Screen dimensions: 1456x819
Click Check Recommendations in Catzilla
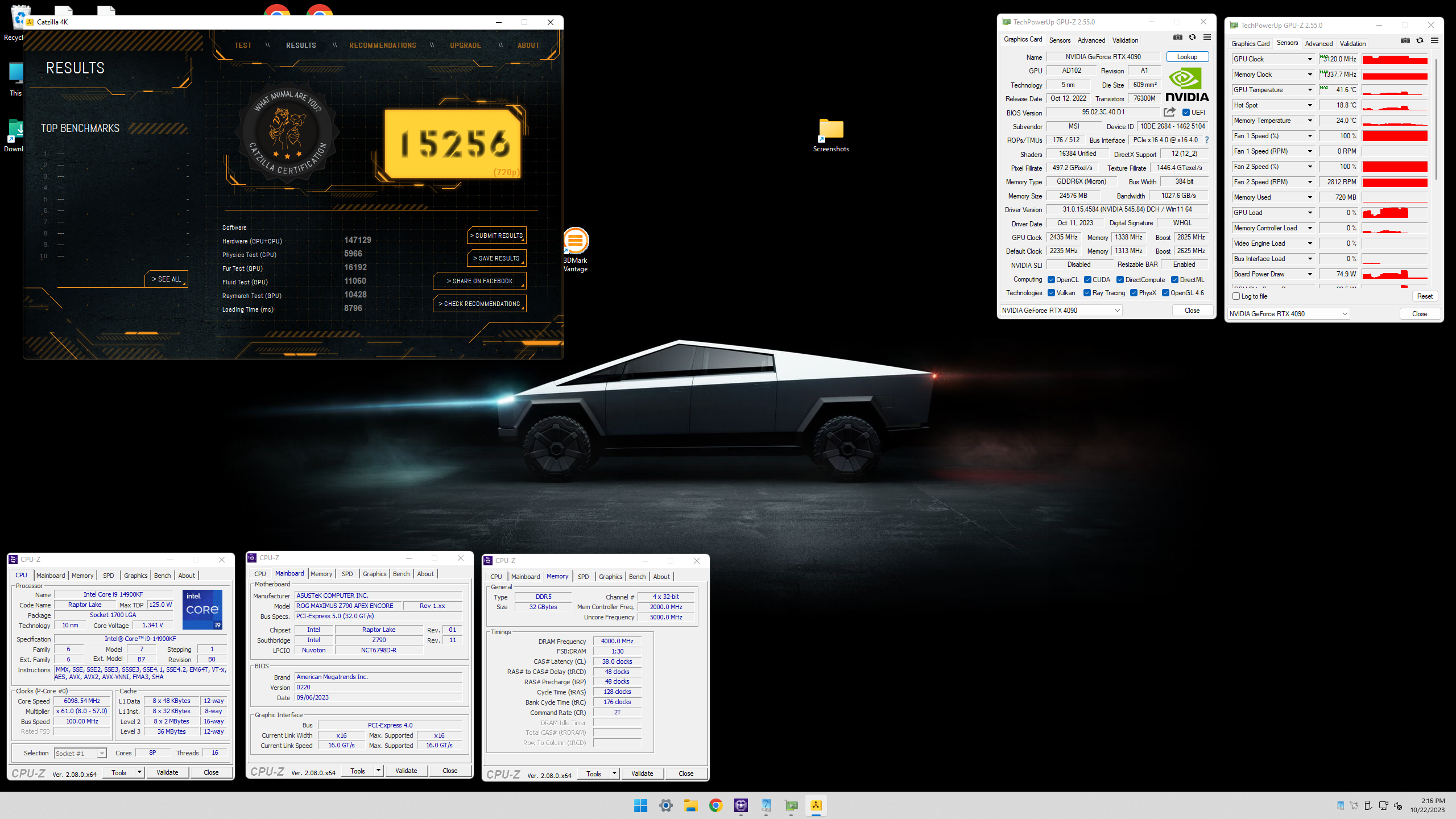[479, 304]
